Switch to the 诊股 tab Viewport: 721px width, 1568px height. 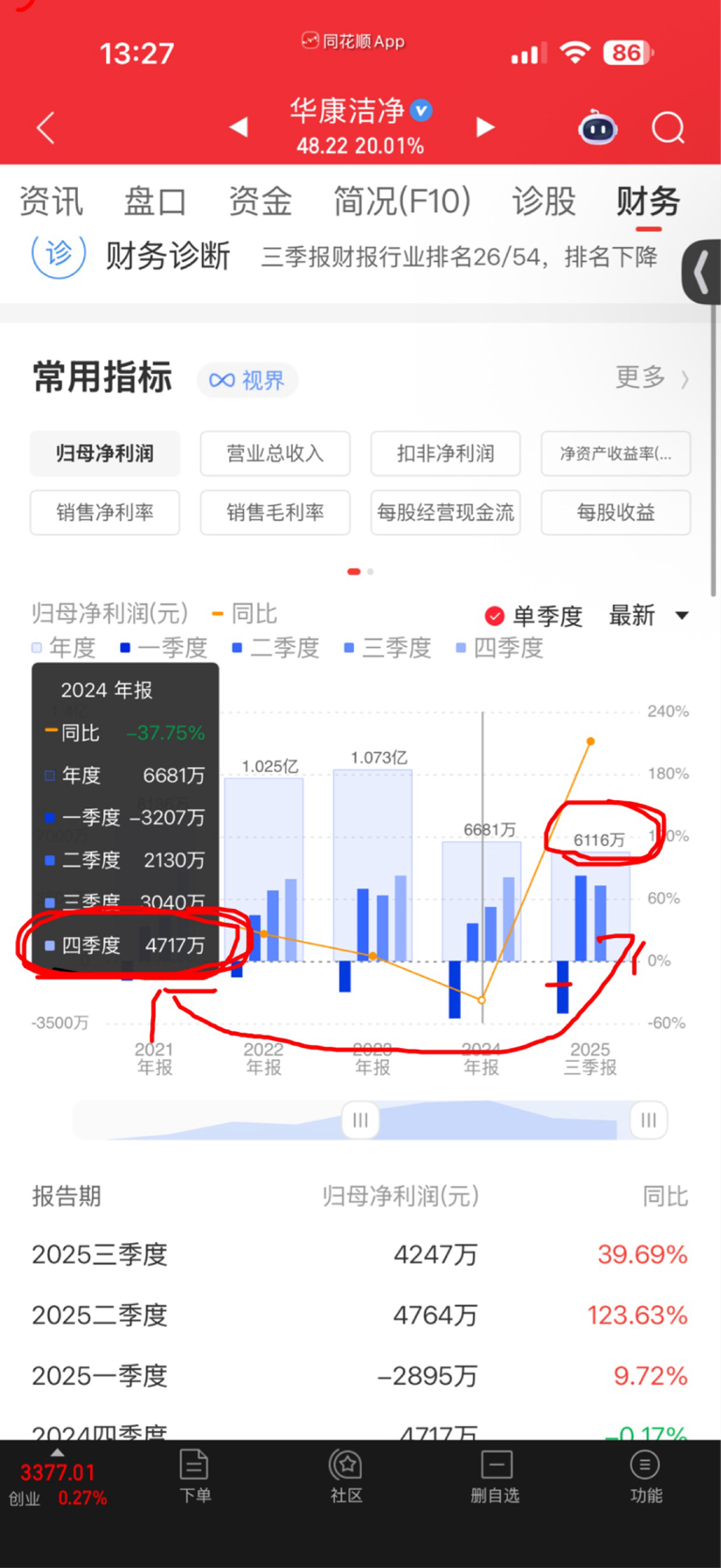point(544,201)
